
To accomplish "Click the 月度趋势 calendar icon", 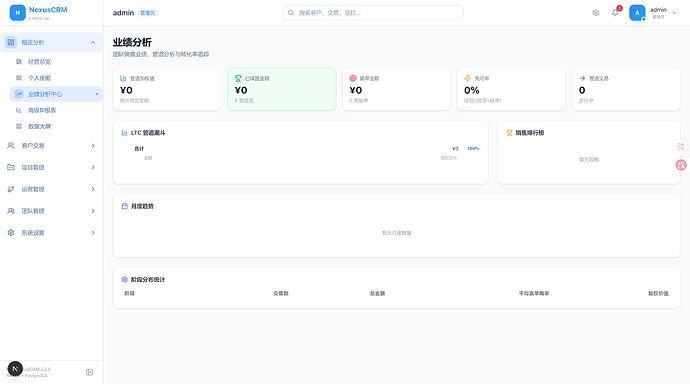I will click(x=125, y=206).
